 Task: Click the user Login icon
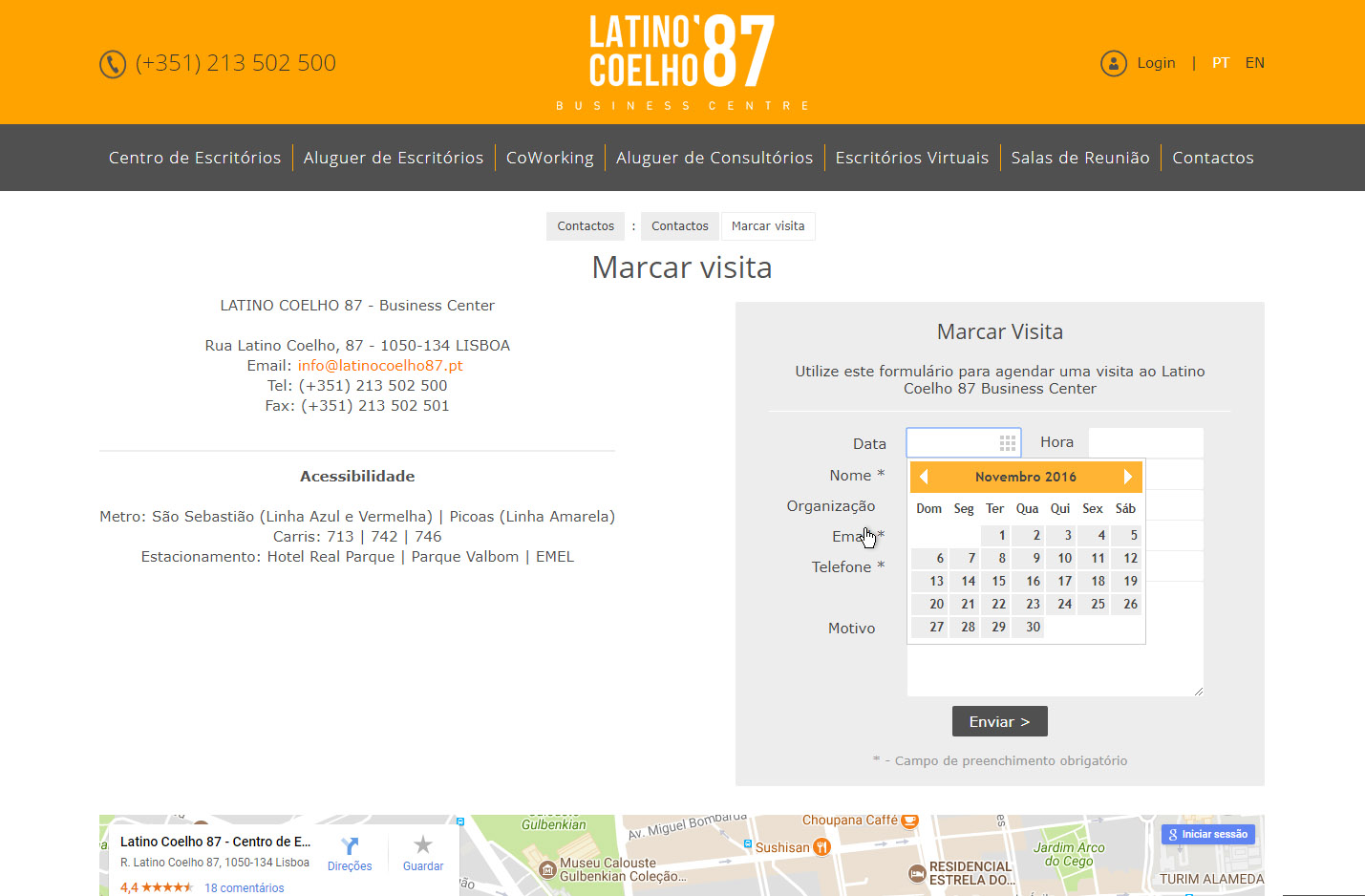pos(1113,63)
